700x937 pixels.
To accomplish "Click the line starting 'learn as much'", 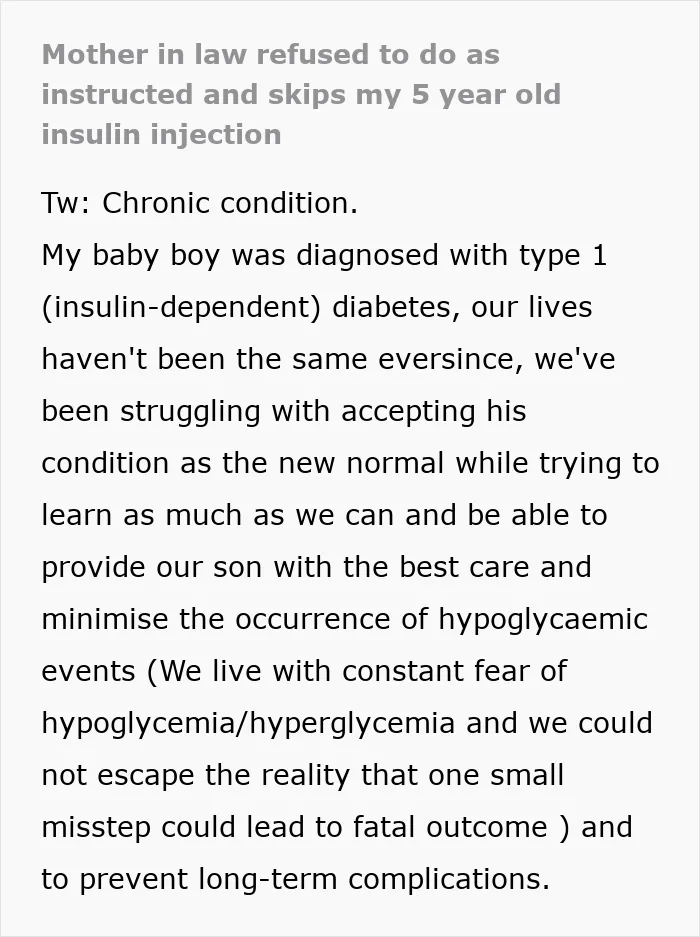I will [x=325, y=516].
